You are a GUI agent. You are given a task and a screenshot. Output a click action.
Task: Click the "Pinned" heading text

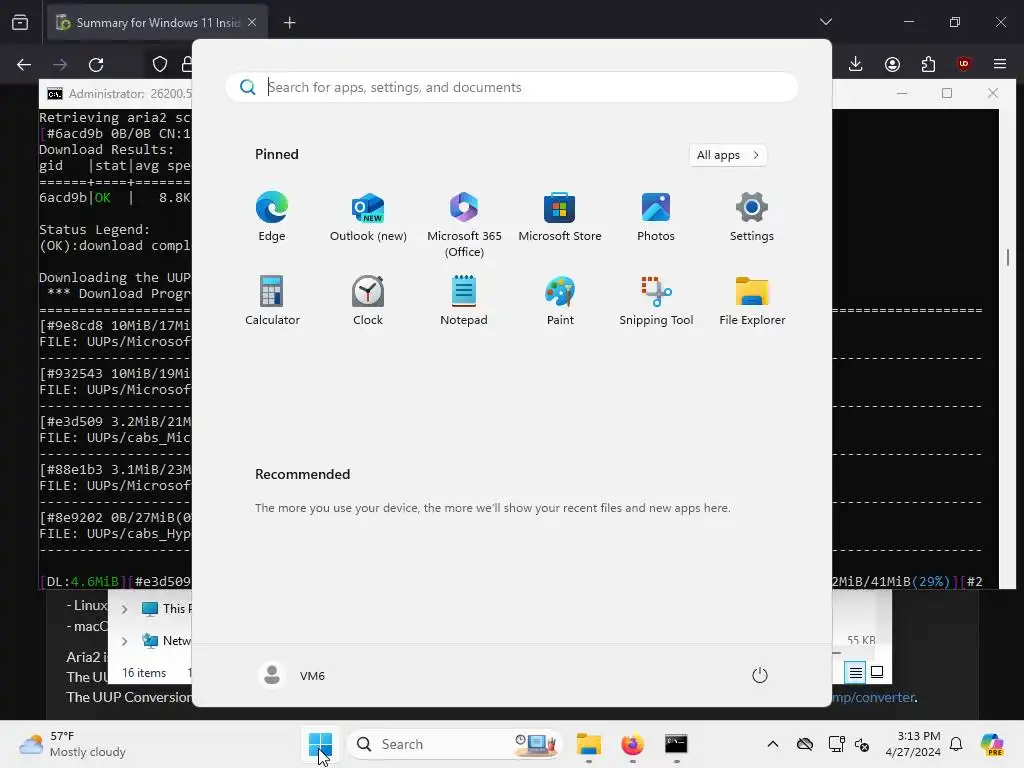point(277,154)
